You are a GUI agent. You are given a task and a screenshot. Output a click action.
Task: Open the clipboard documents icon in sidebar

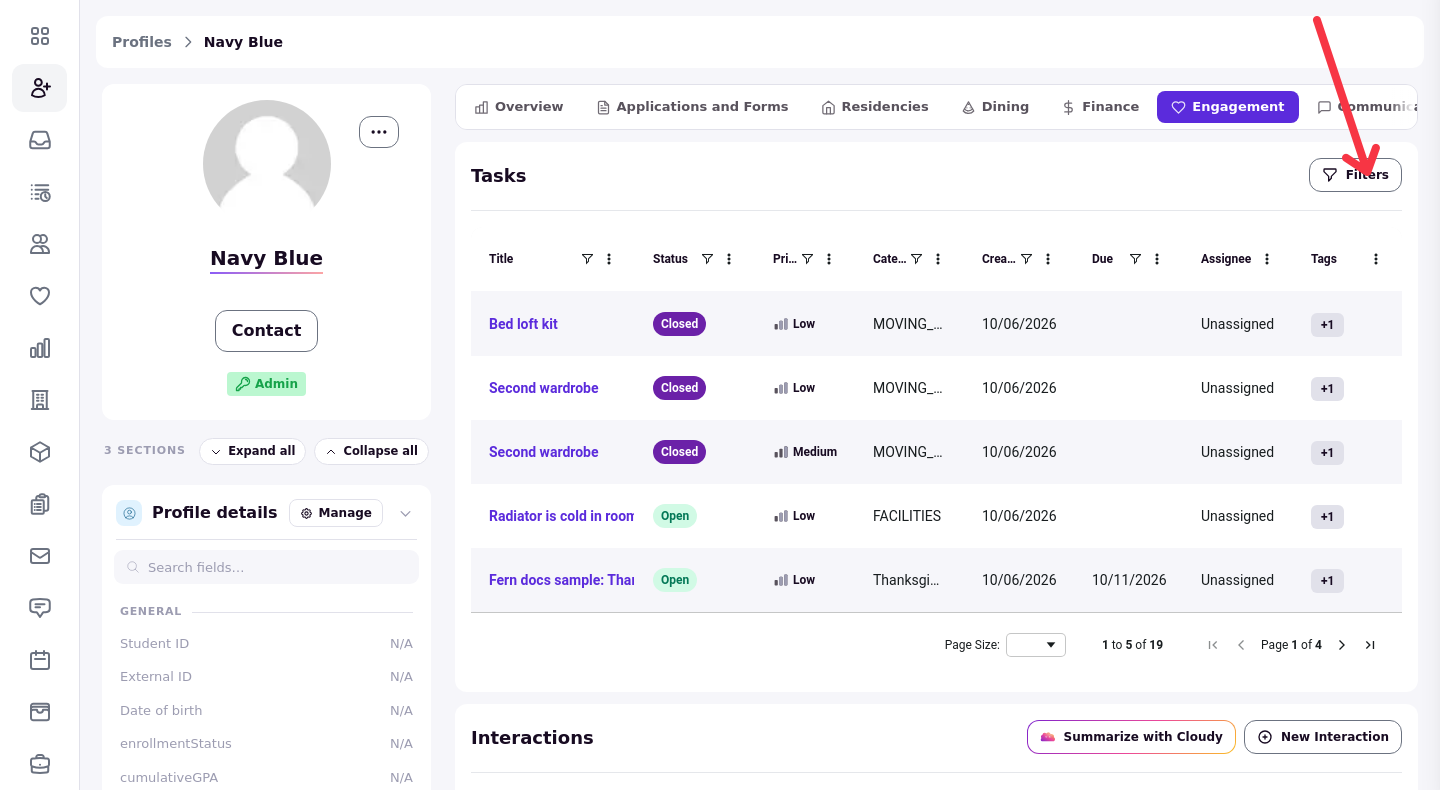point(40,504)
